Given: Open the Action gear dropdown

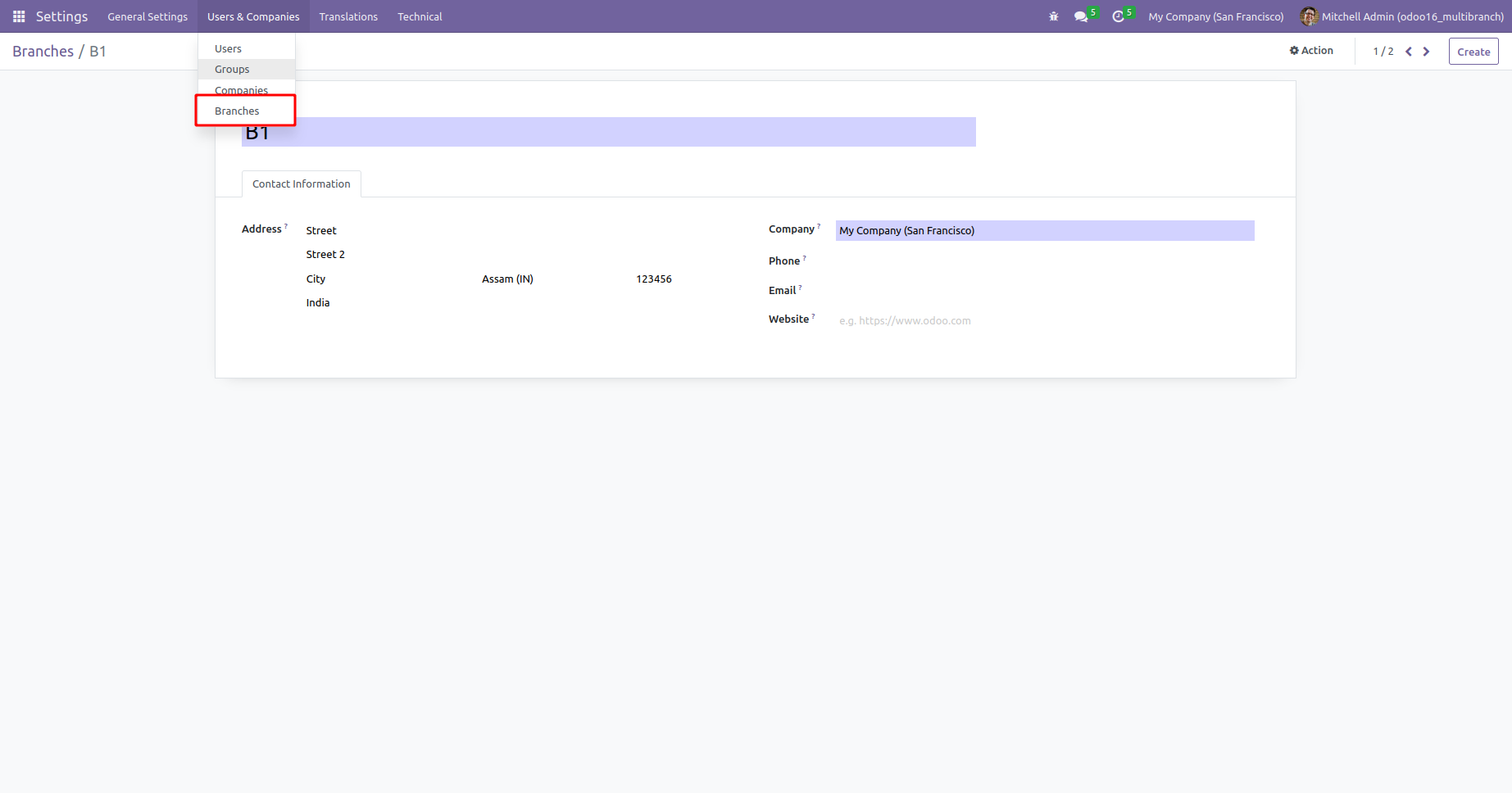Looking at the screenshot, I should point(1311,51).
